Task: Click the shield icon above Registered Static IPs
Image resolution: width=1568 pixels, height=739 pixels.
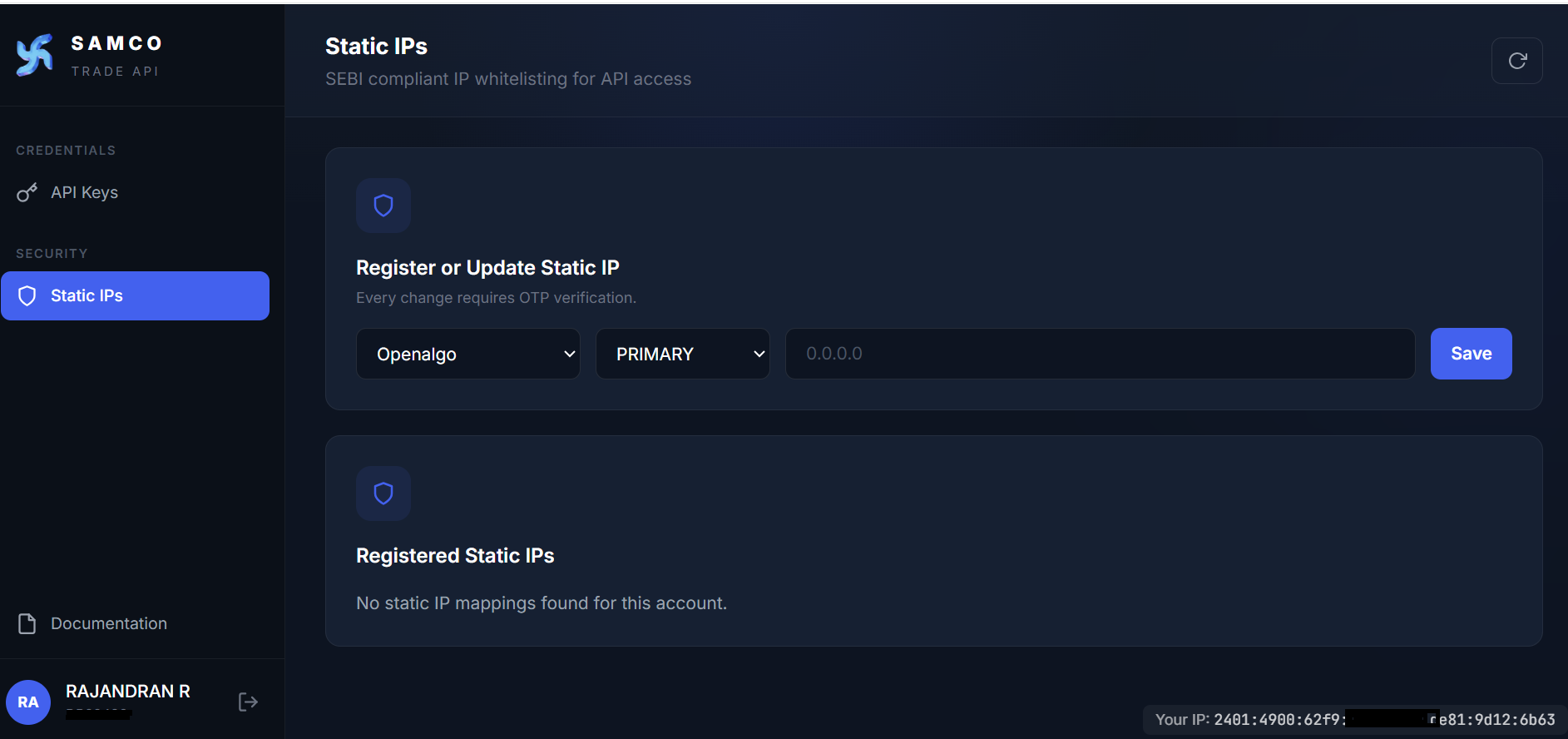Action: click(x=383, y=493)
